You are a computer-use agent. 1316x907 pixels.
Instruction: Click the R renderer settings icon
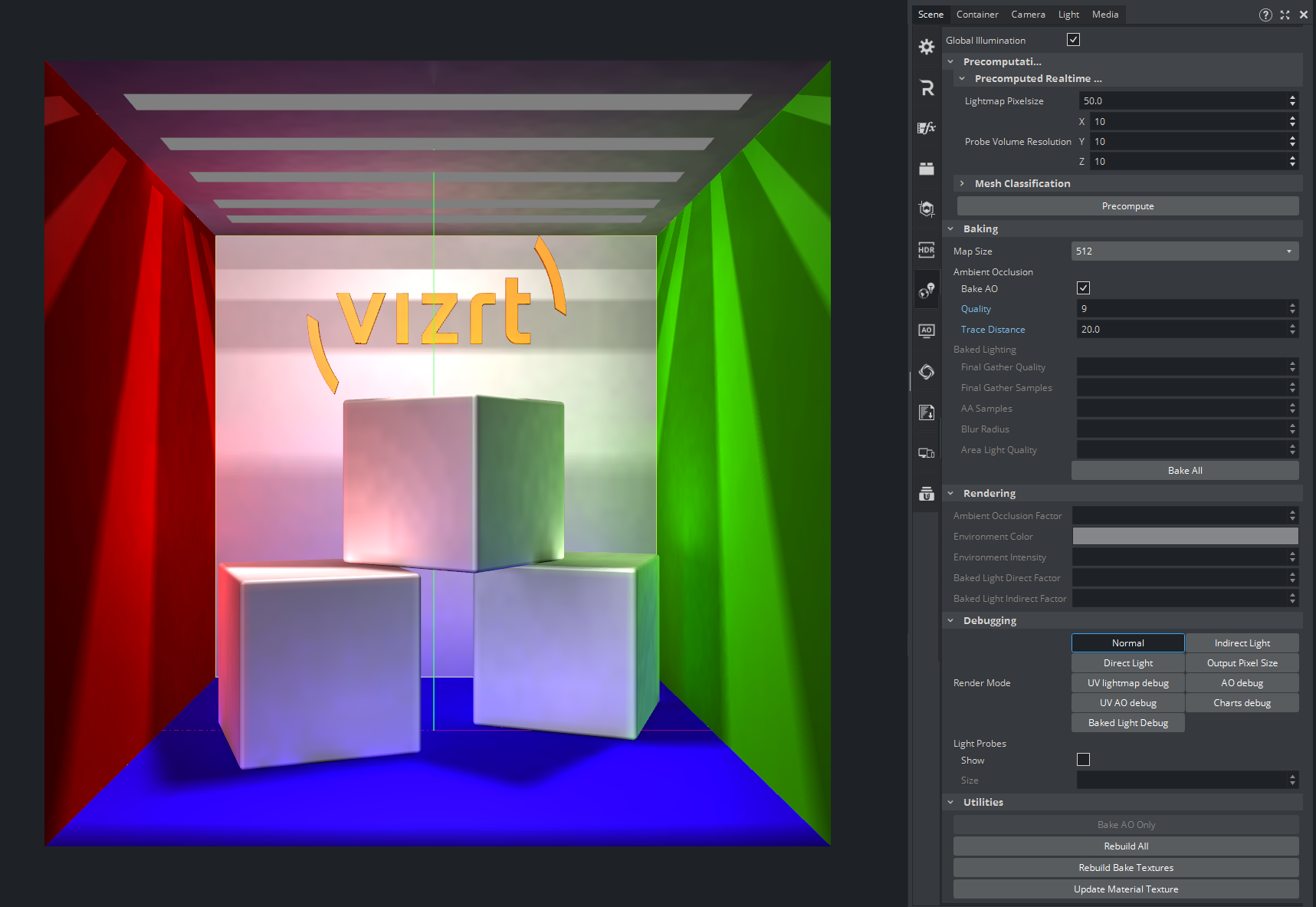pos(926,87)
